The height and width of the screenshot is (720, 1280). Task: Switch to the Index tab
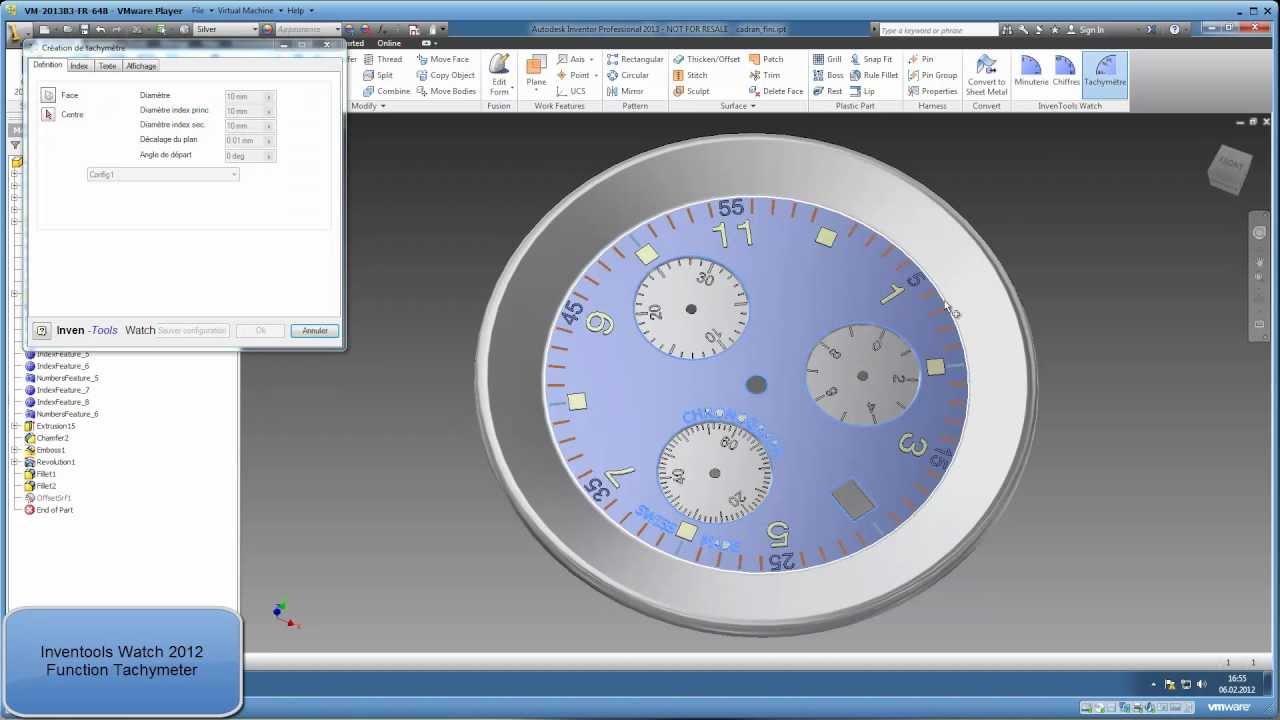pyautogui.click(x=79, y=66)
